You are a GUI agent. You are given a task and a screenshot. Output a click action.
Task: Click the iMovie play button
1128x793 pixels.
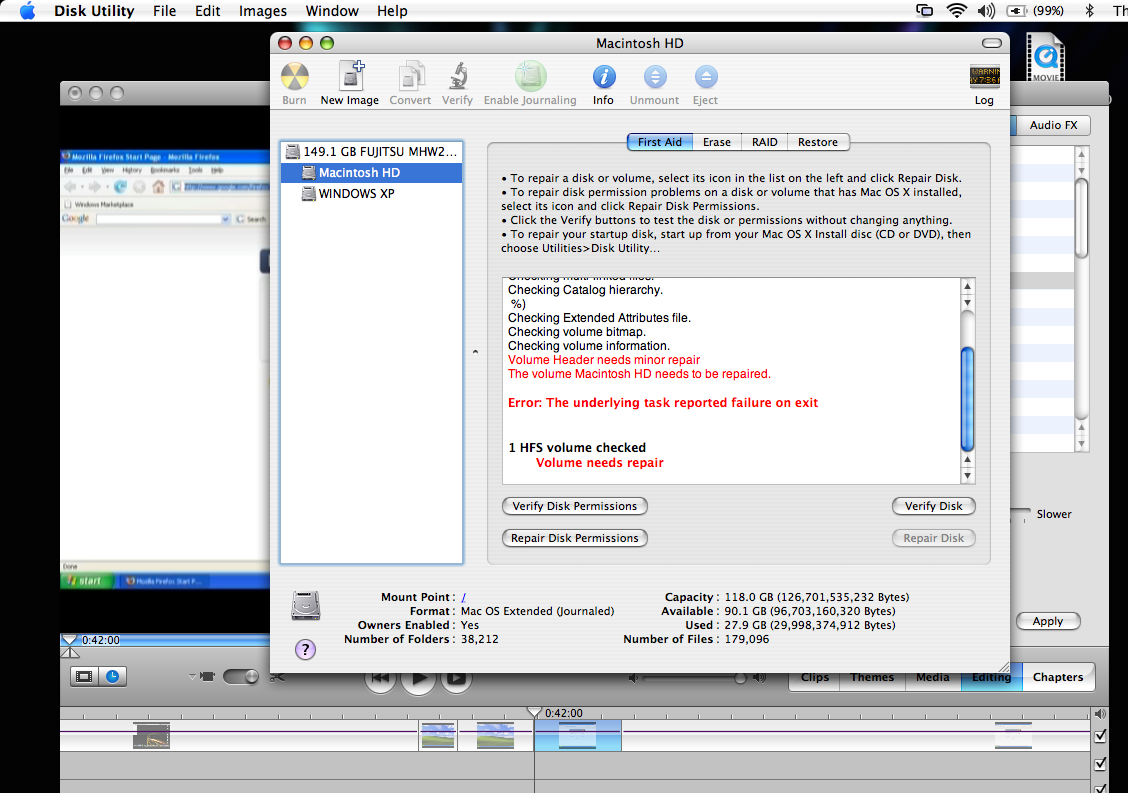coord(419,678)
